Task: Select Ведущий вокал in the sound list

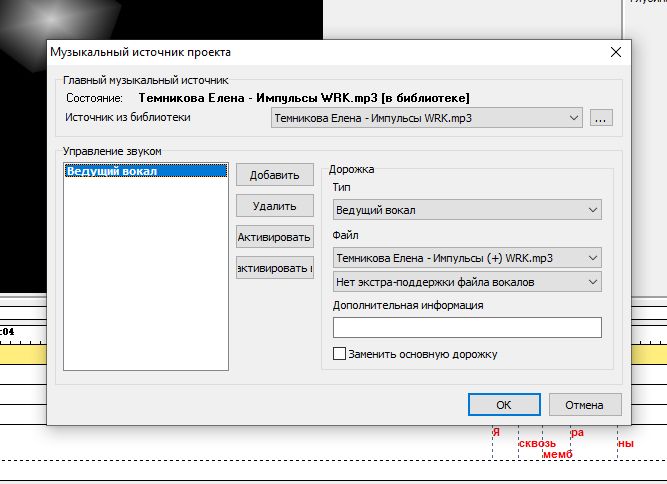Action: [146, 171]
